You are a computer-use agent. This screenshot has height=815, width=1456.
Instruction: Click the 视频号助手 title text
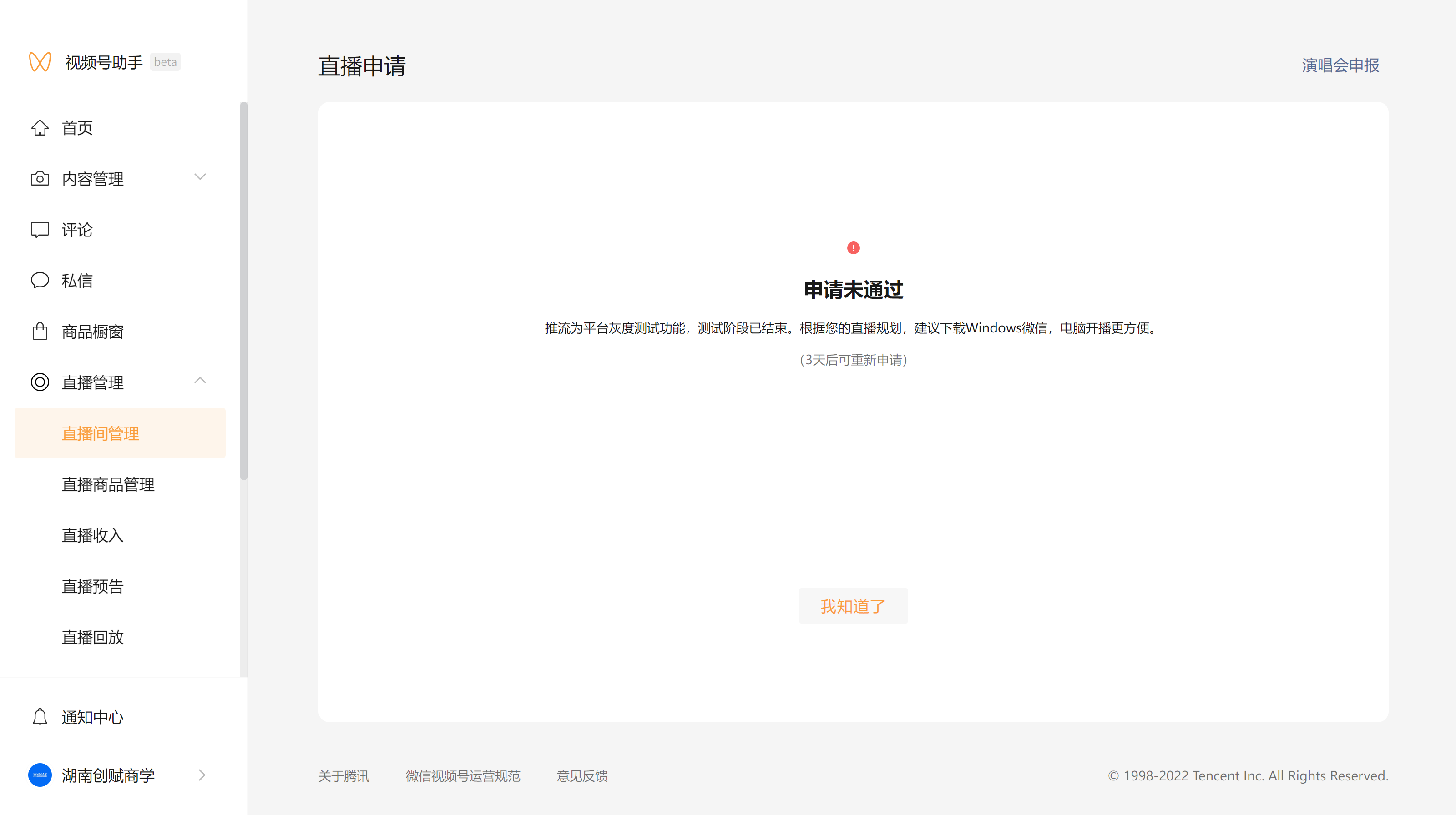(x=104, y=62)
